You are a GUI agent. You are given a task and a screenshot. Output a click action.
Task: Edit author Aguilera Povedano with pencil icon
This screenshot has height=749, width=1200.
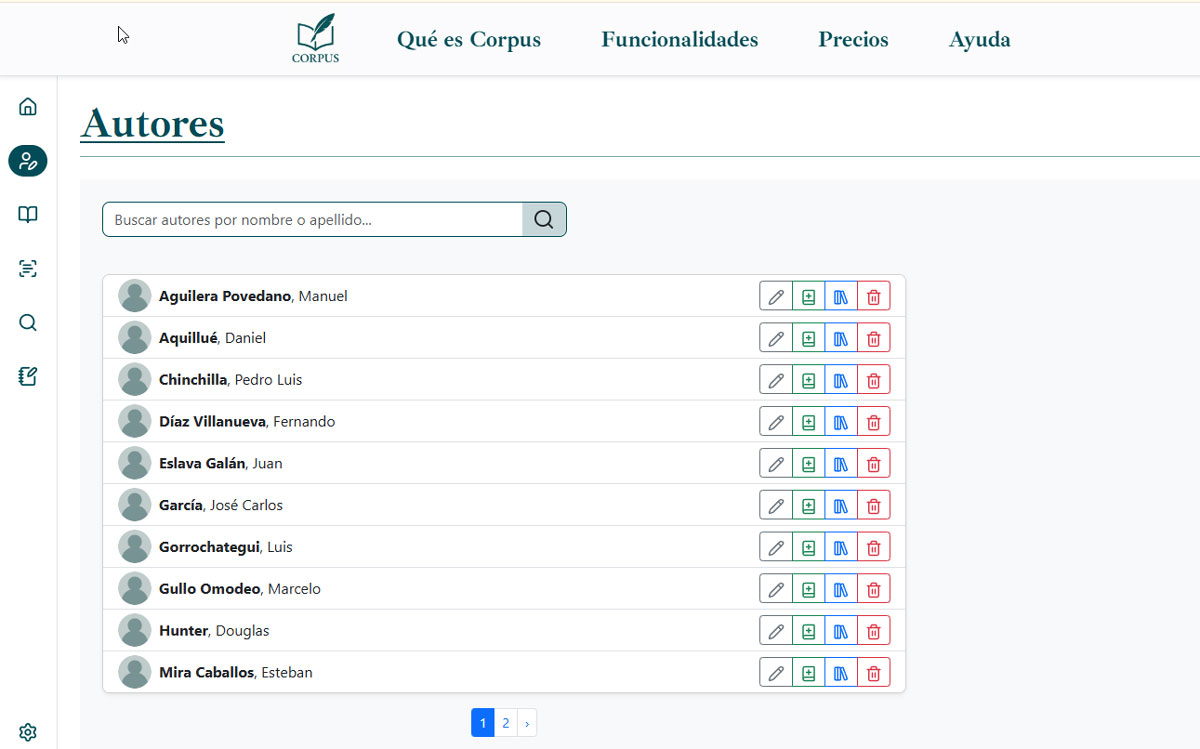click(776, 297)
